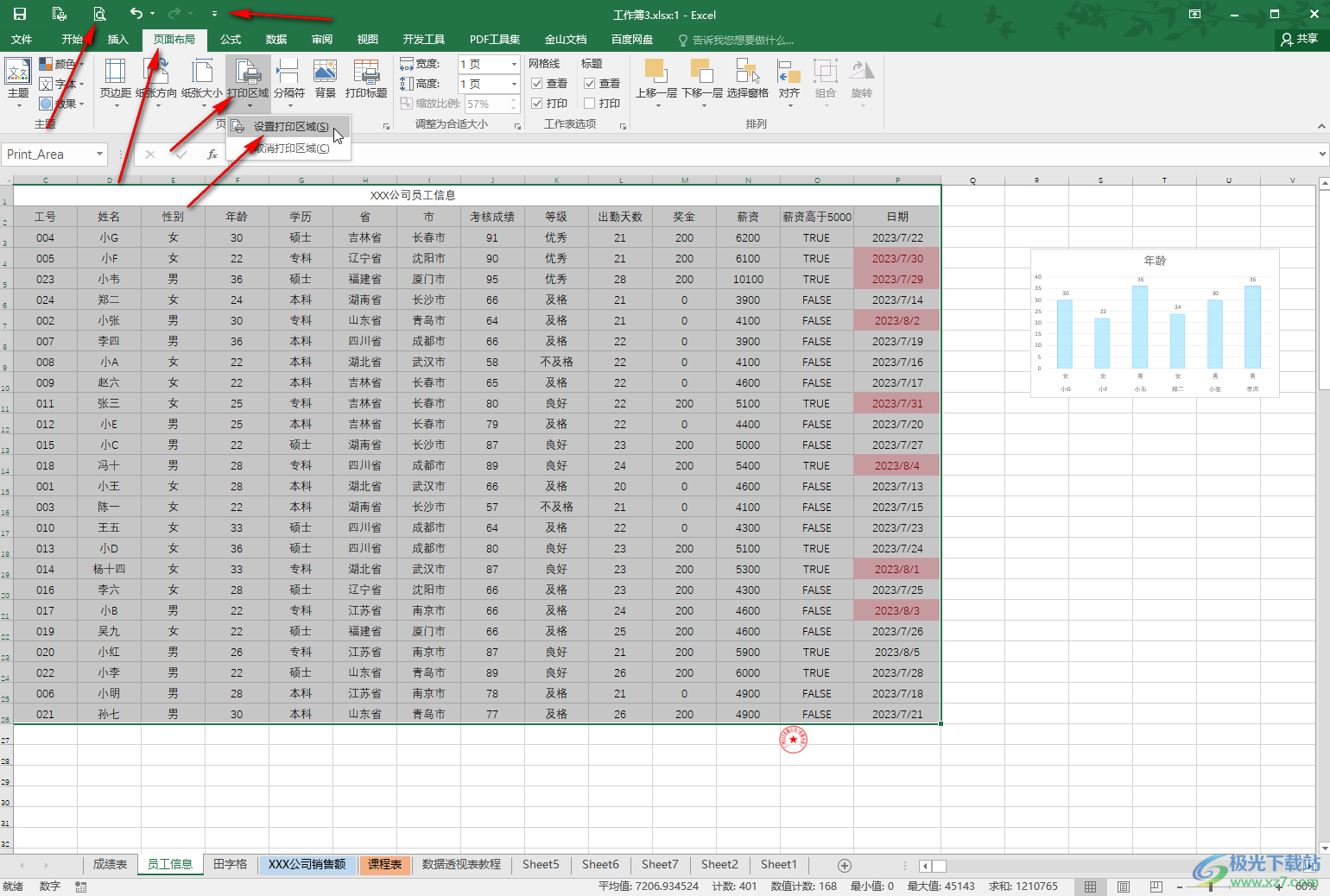This screenshot has width=1330, height=896.
Task: Open the Breaks (分隔符) tool
Action: coord(289,83)
